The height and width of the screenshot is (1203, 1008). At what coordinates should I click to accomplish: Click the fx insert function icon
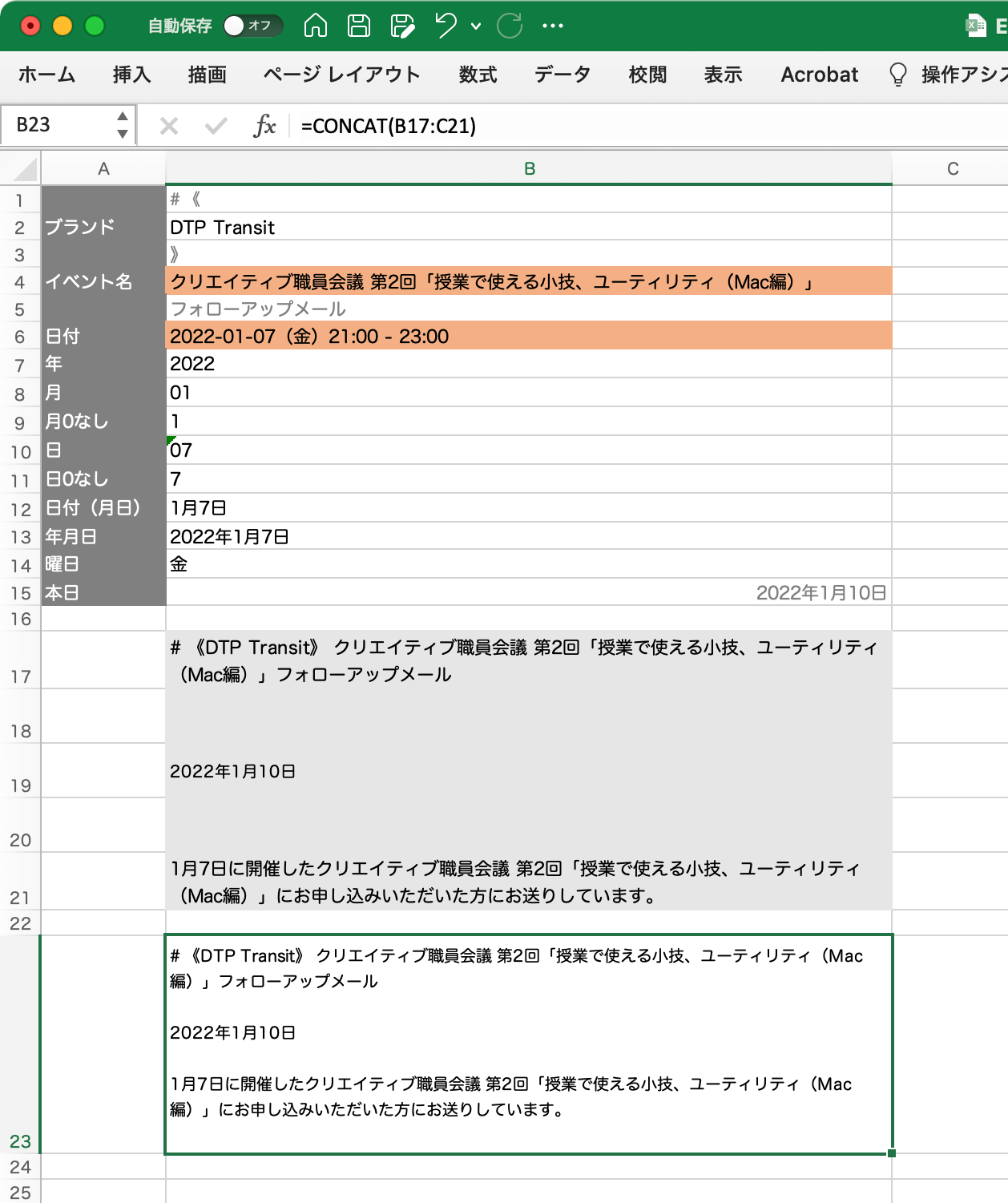click(264, 126)
